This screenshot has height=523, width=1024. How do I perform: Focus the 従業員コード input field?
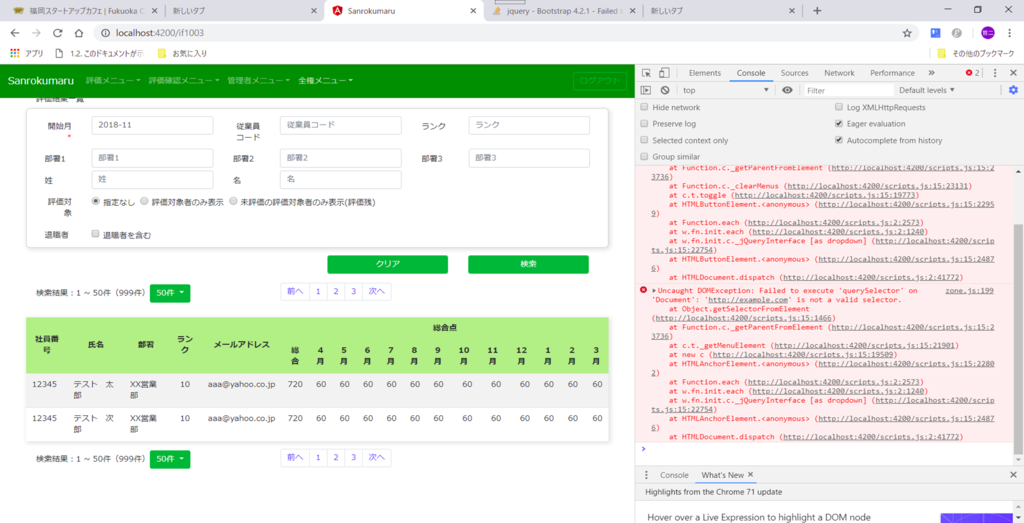[340, 125]
